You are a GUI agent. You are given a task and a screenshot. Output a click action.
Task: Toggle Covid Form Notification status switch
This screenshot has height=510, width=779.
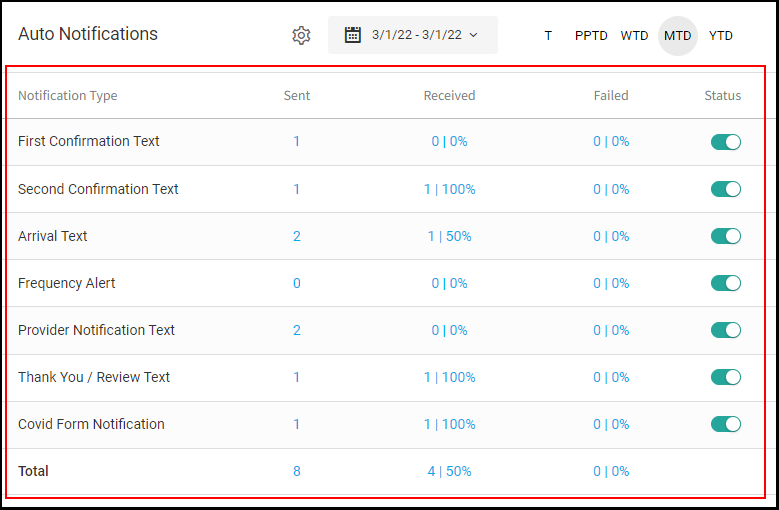click(x=726, y=424)
